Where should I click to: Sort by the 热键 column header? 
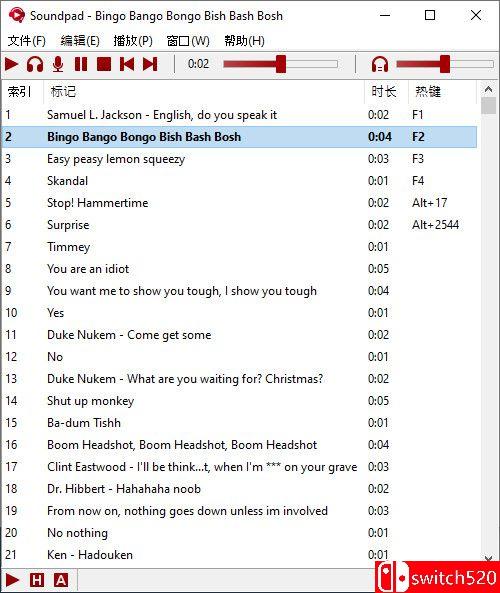pos(442,92)
